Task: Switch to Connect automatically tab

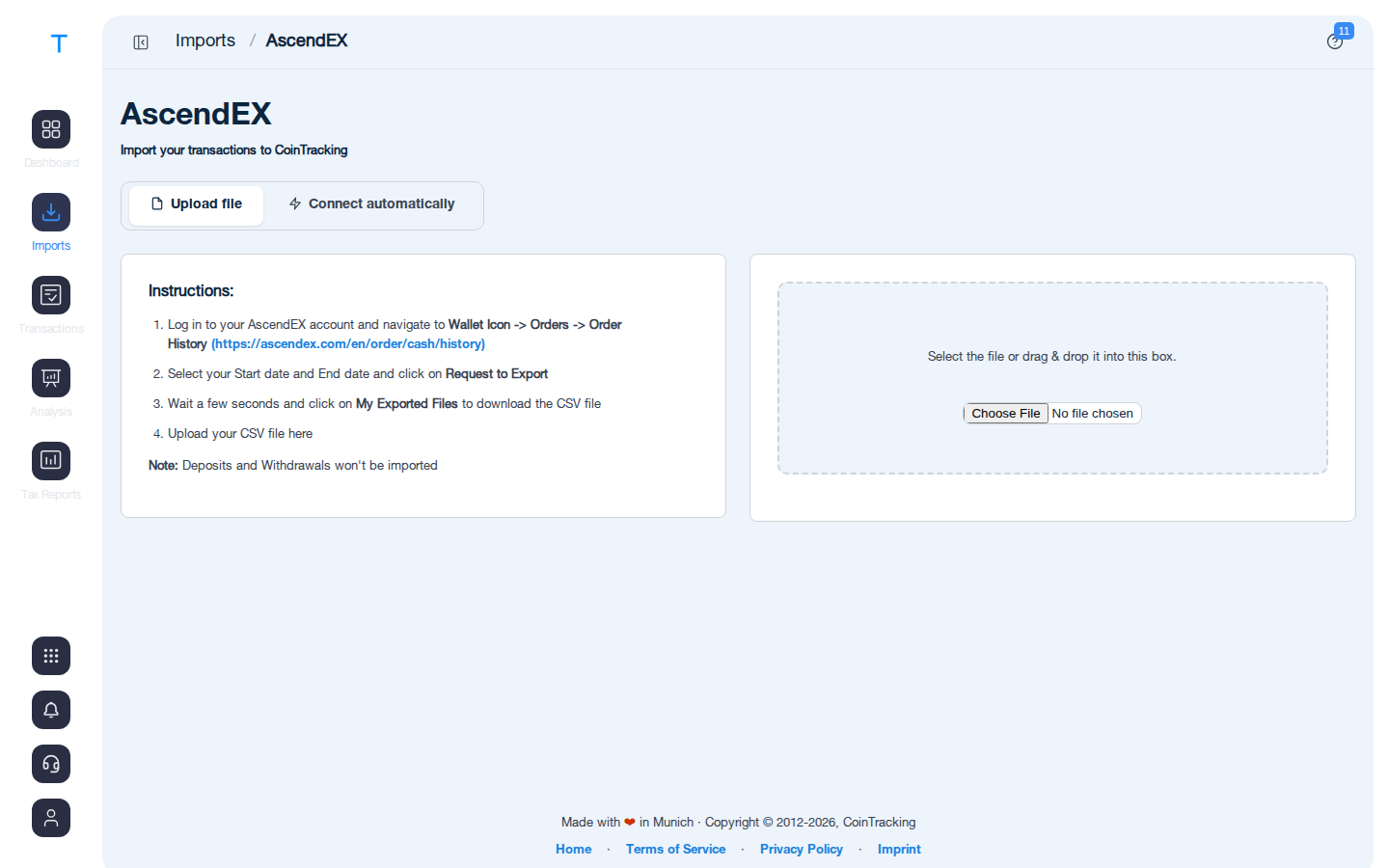Action: [371, 204]
